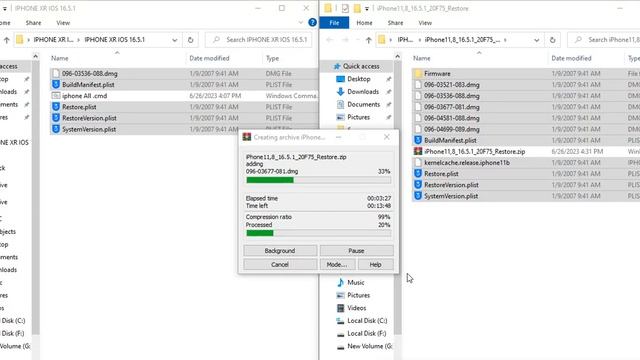640x360 pixels.
Task: Select RestoreVersion.plist icon in right window
Action: tap(418, 184)
